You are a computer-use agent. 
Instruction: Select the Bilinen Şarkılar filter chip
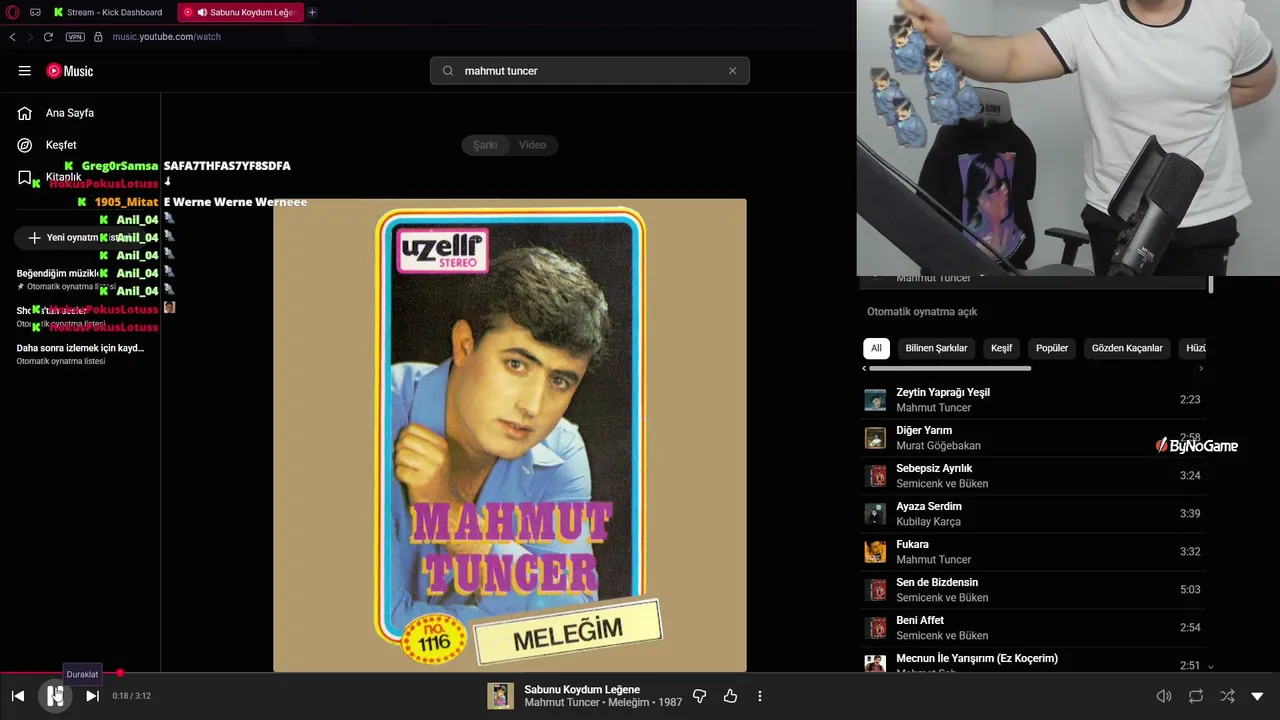(x=936, y=348)
